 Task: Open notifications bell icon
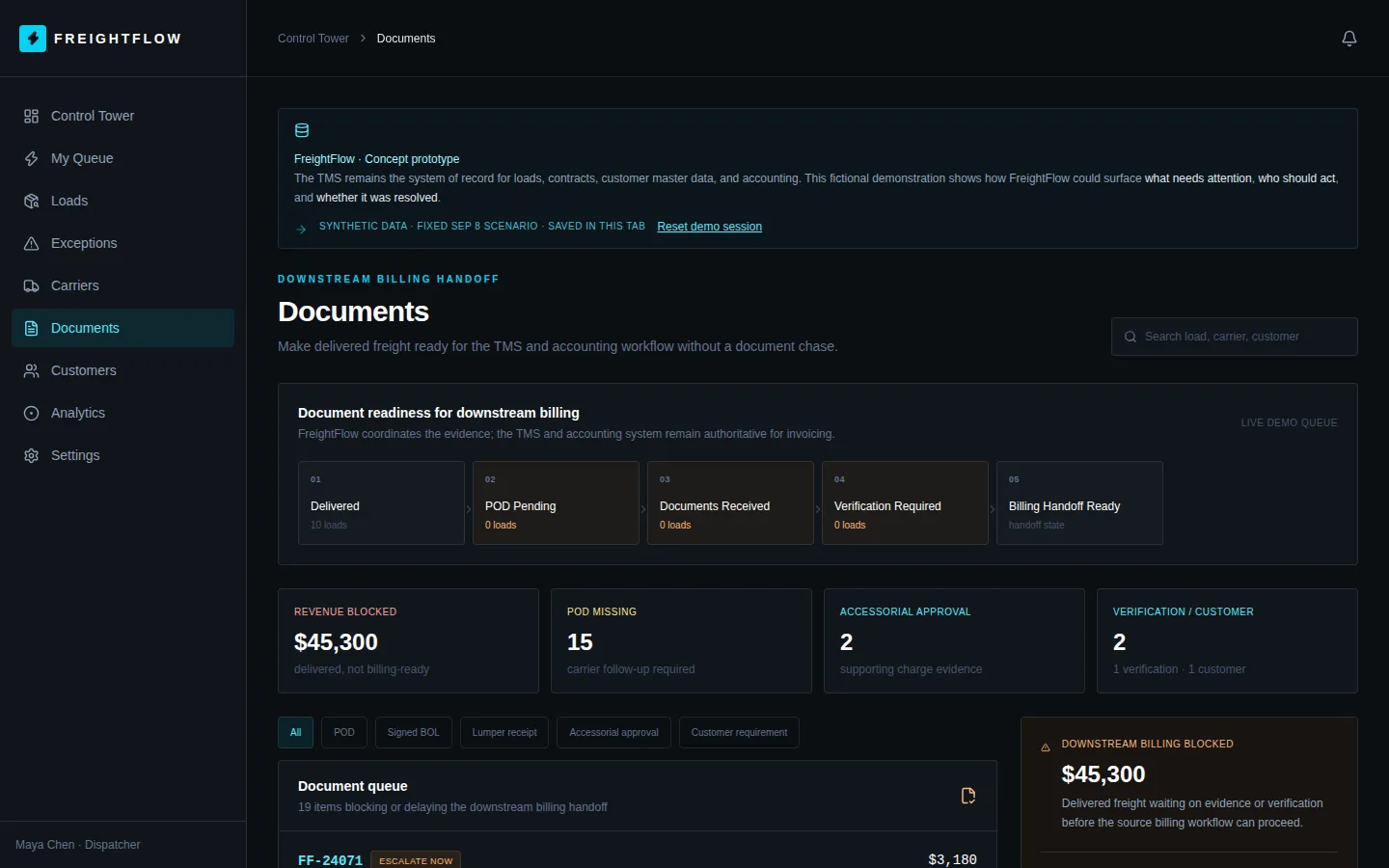(1349, 39)
